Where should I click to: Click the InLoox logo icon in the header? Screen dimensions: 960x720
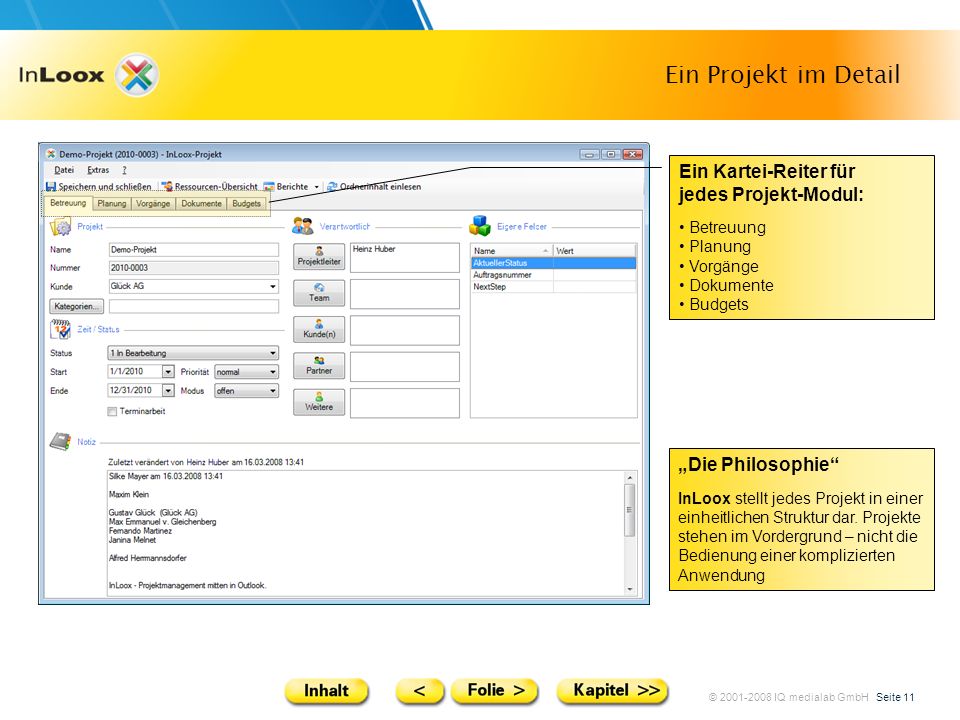(x=137, y=75)
